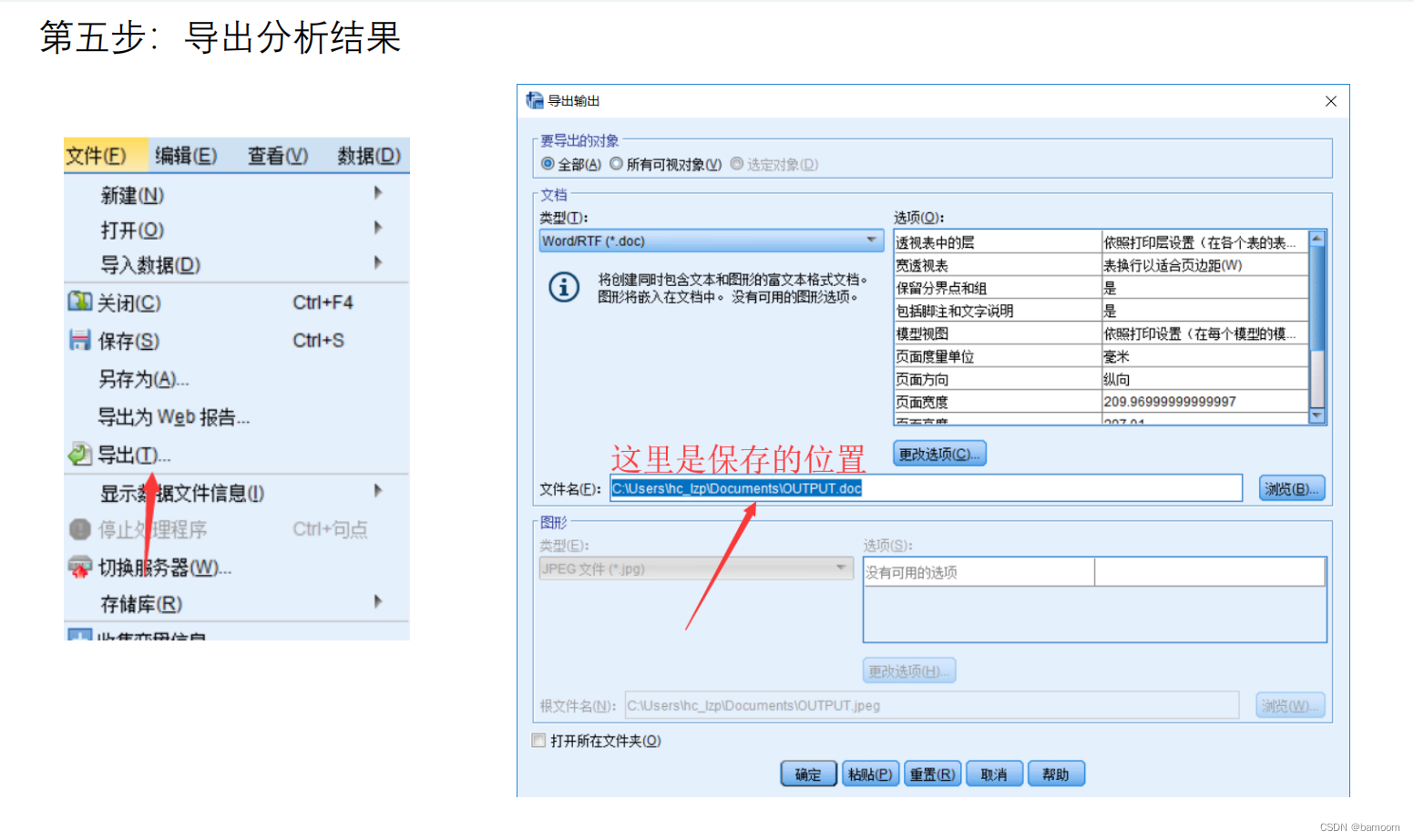Click the 209.96999999999997 page width value
This screenshot has width=1414, height=840.
(1170, 402)
